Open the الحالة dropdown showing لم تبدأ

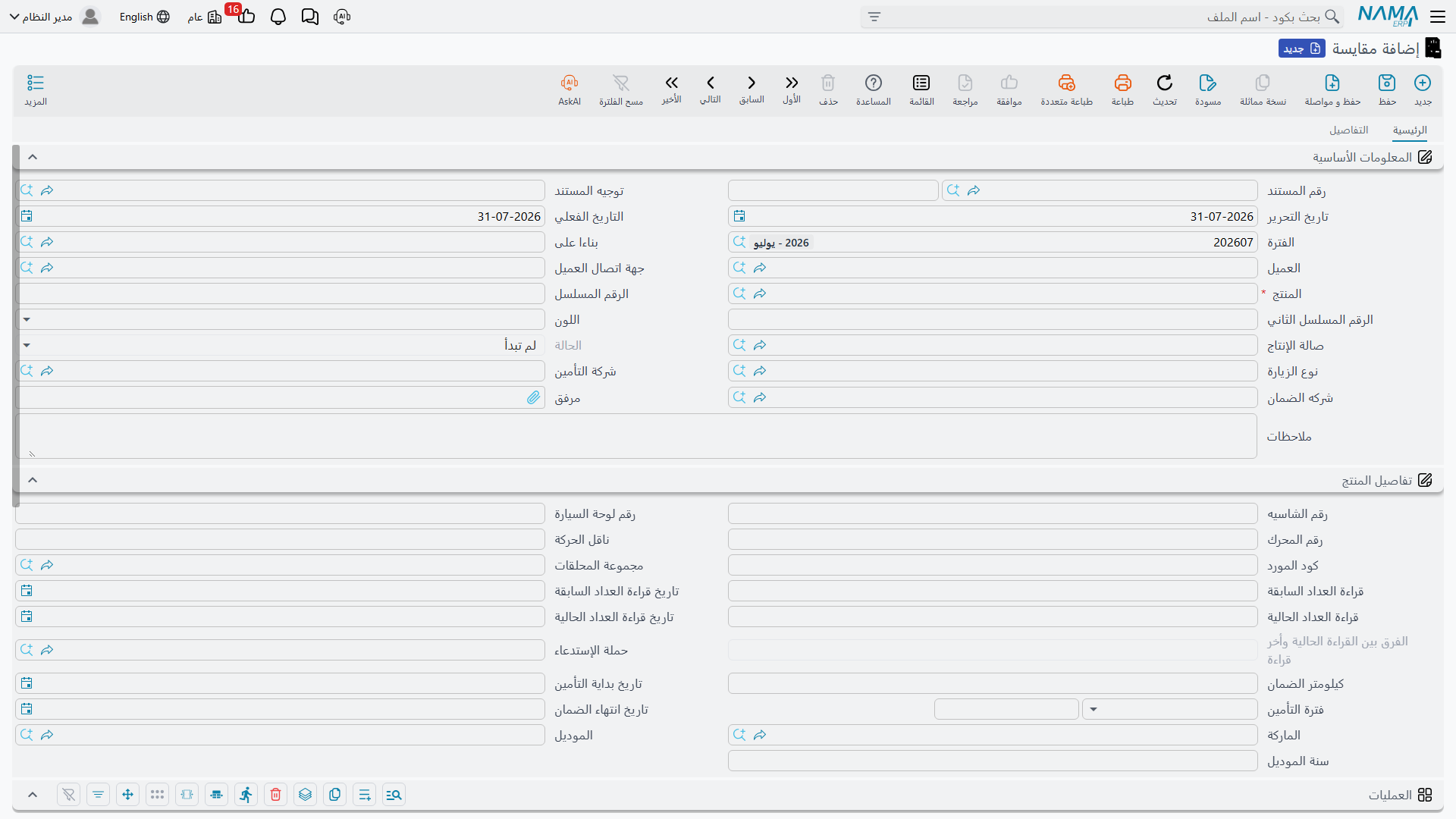[27, 346]
